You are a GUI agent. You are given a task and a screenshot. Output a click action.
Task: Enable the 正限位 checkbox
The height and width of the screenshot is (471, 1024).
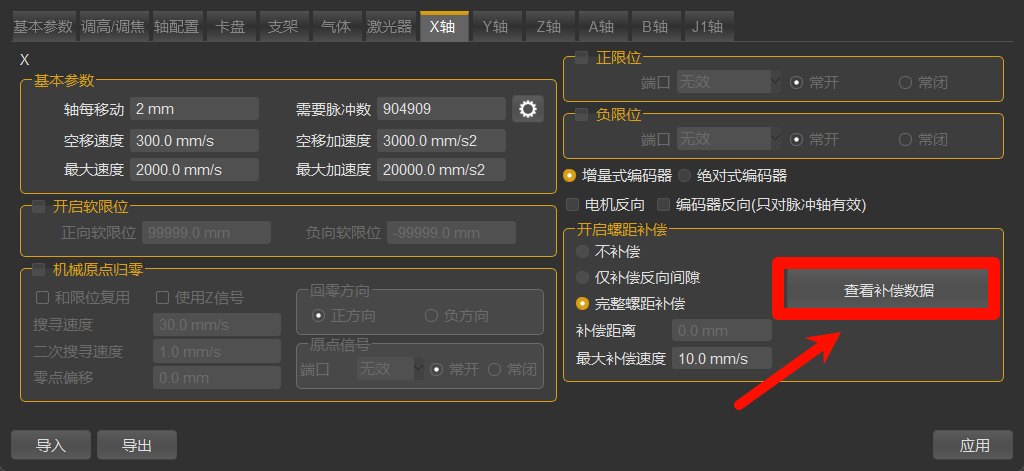click(x=581, y=57)
